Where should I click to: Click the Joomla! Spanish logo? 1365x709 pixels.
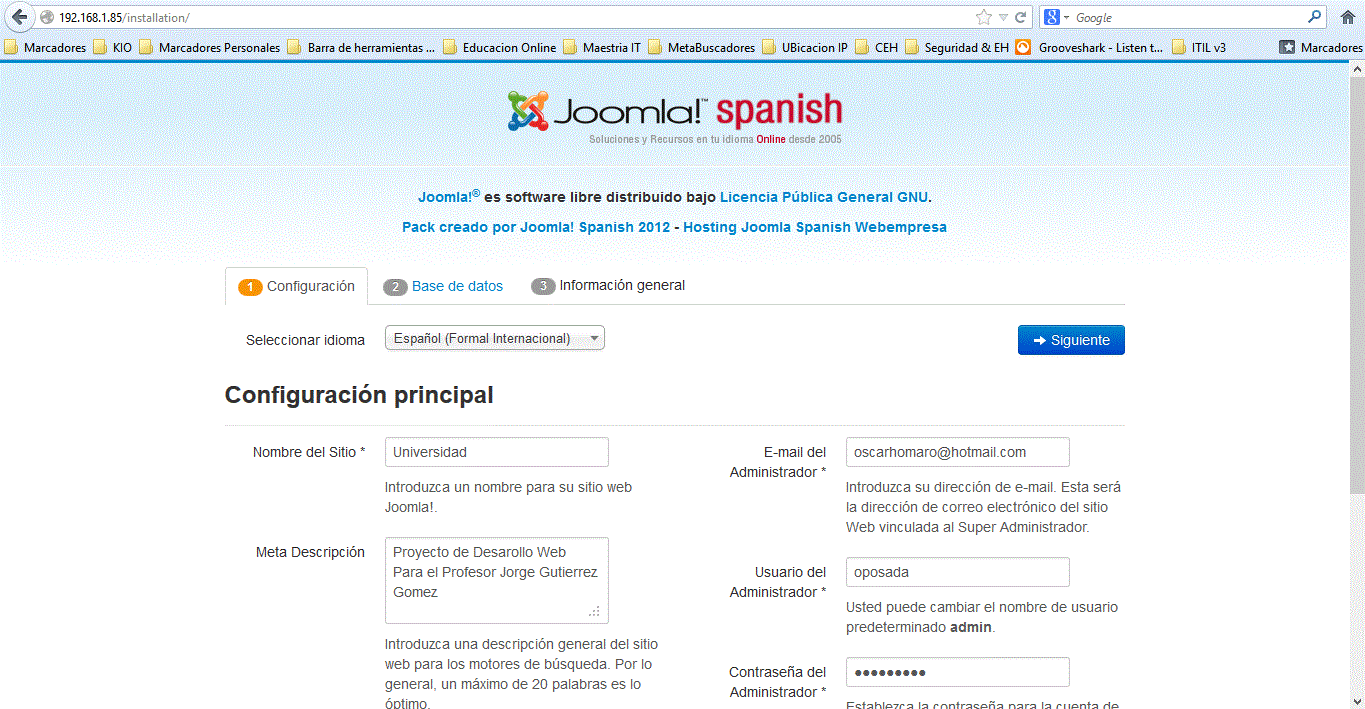pyautogui.click(x=676, y=112)
